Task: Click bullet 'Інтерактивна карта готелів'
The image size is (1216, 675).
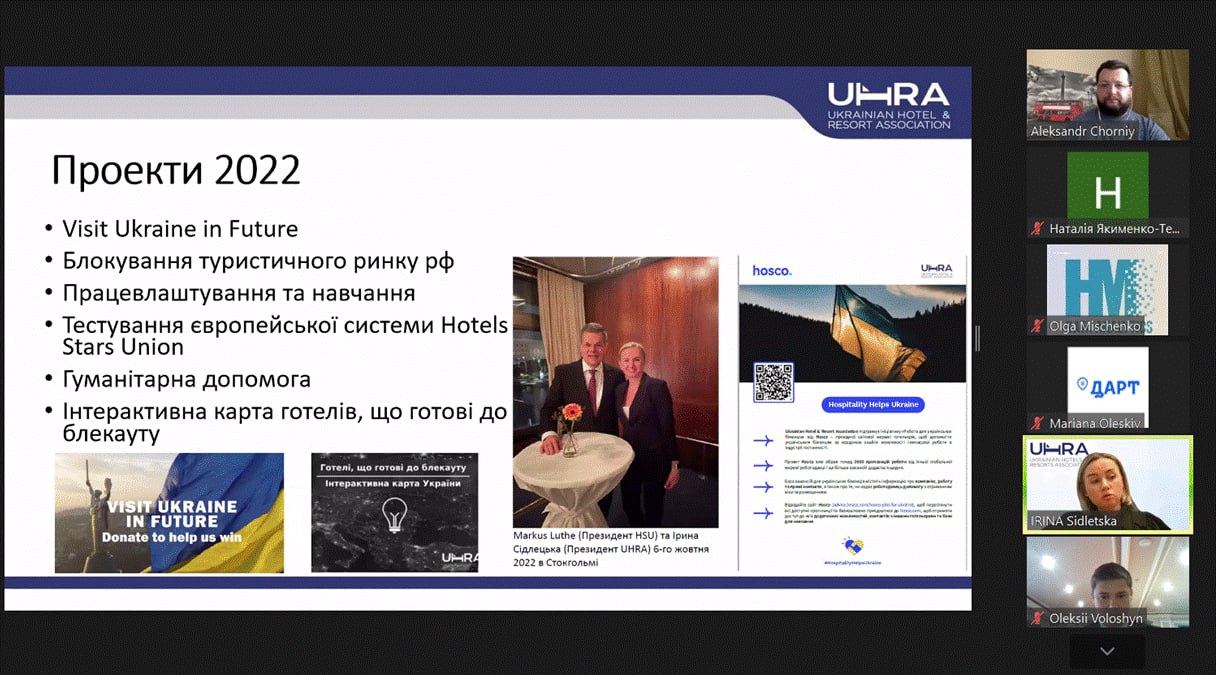Action: 284,423
